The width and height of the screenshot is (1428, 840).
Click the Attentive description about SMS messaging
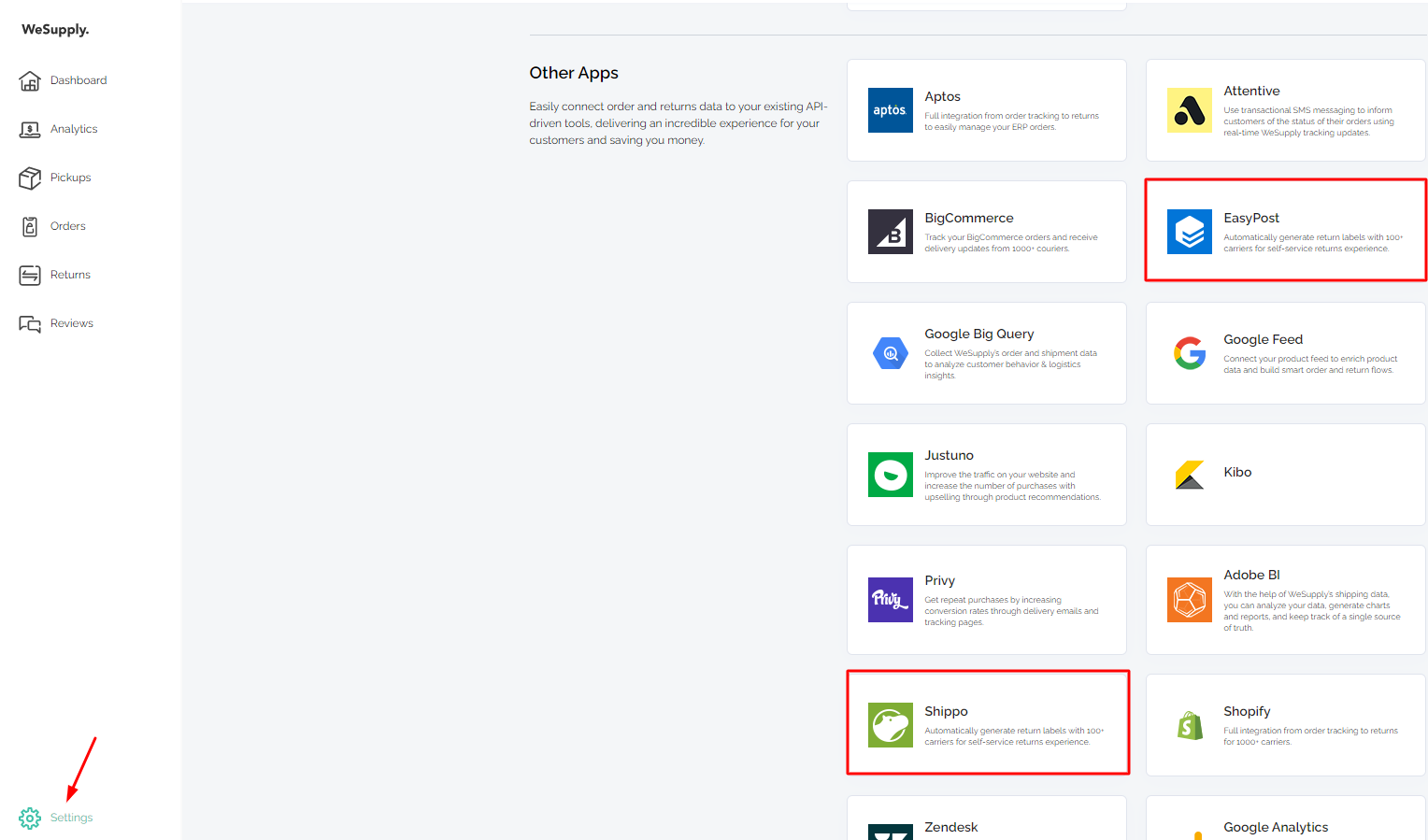click(x=1309, y=121)
